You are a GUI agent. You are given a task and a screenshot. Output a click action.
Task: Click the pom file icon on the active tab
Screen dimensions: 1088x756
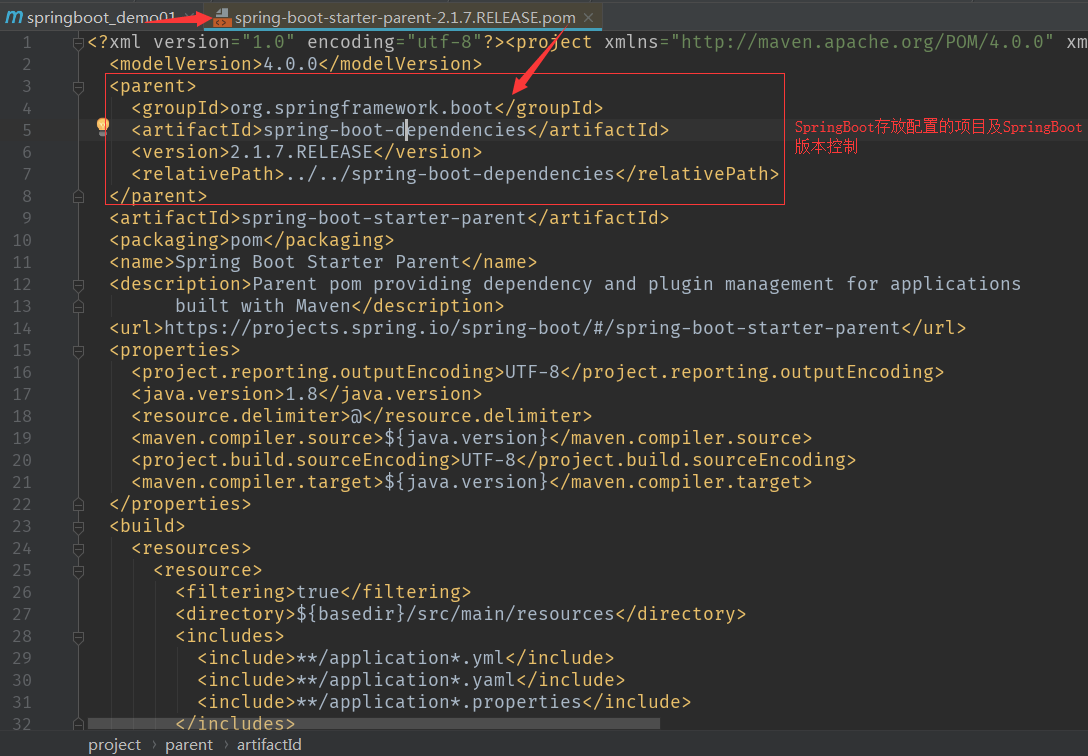221,17
